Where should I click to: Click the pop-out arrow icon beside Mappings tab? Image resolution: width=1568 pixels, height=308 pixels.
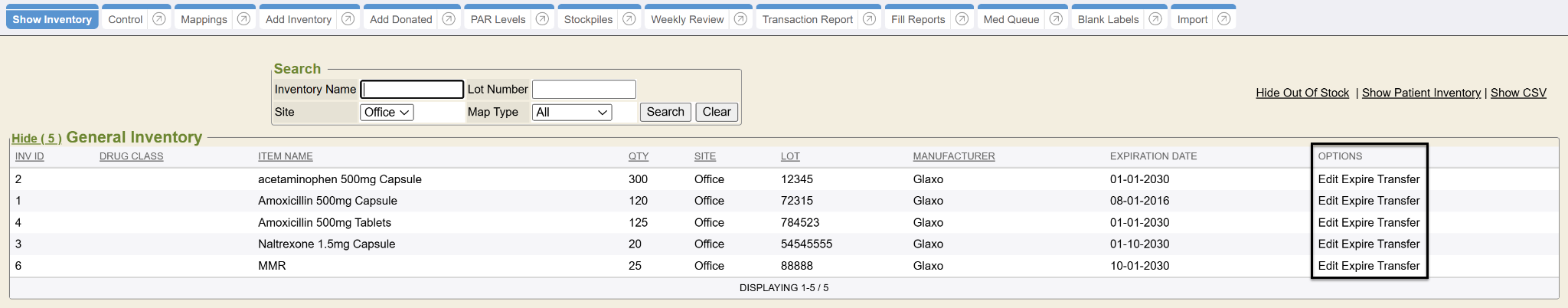pos(243,19)
